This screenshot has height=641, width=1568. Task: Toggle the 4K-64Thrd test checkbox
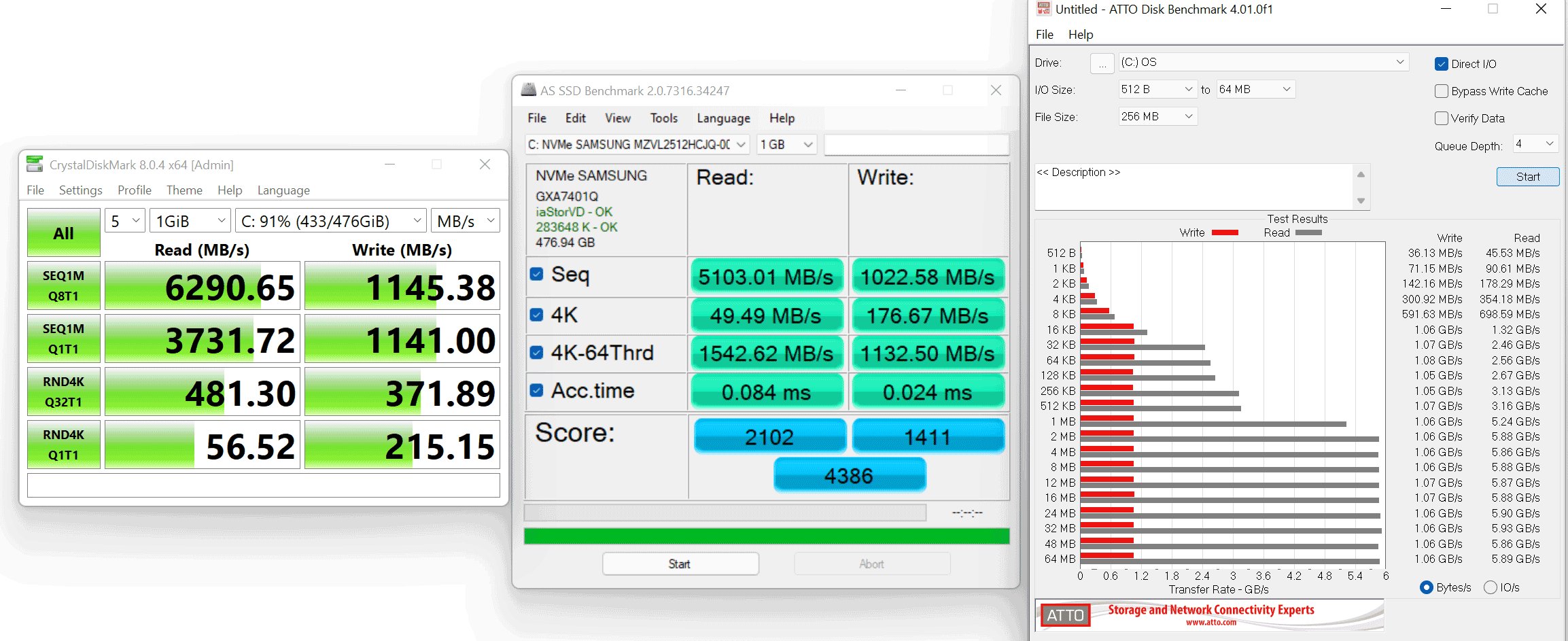(x=536, y=352)
